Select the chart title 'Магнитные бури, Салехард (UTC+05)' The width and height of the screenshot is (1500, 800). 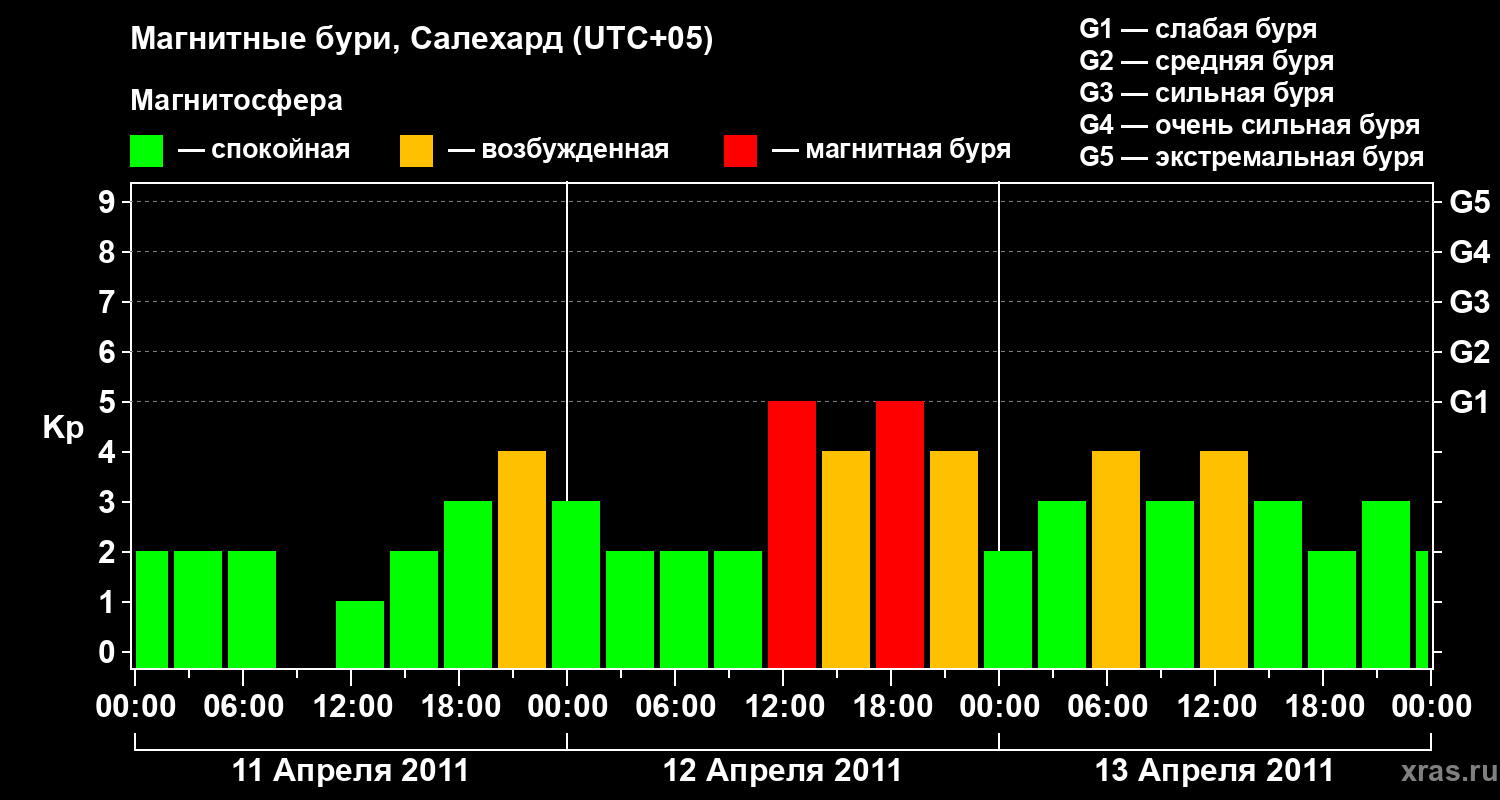[422, 40]
